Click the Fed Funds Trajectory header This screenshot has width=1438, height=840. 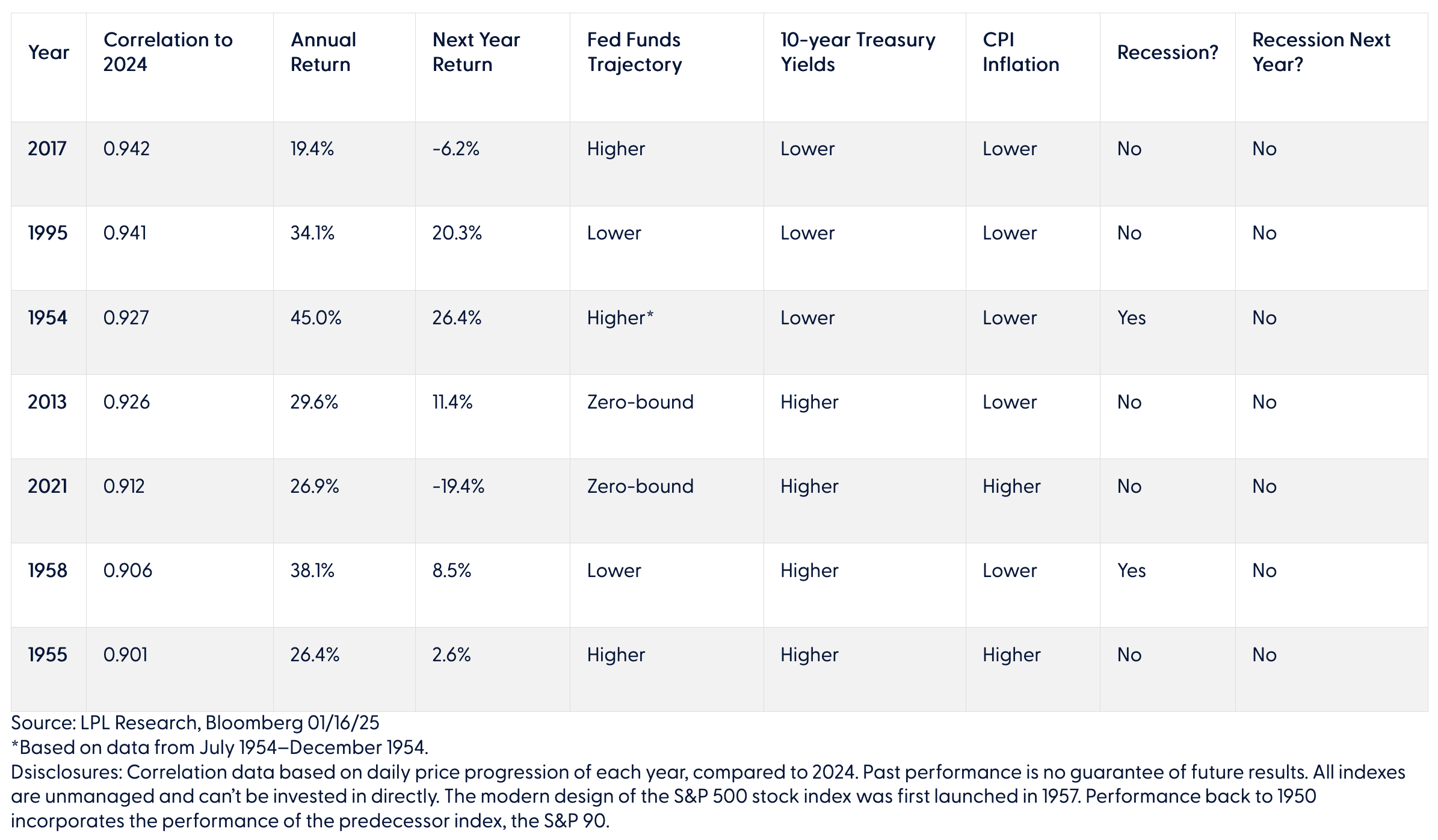[634, 52]
